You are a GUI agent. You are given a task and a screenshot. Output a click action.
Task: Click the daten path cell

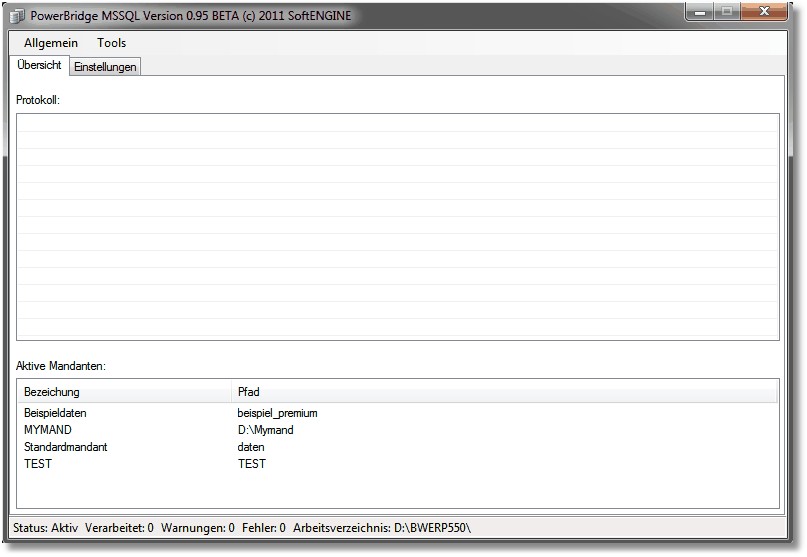click(x=251, y=447)
